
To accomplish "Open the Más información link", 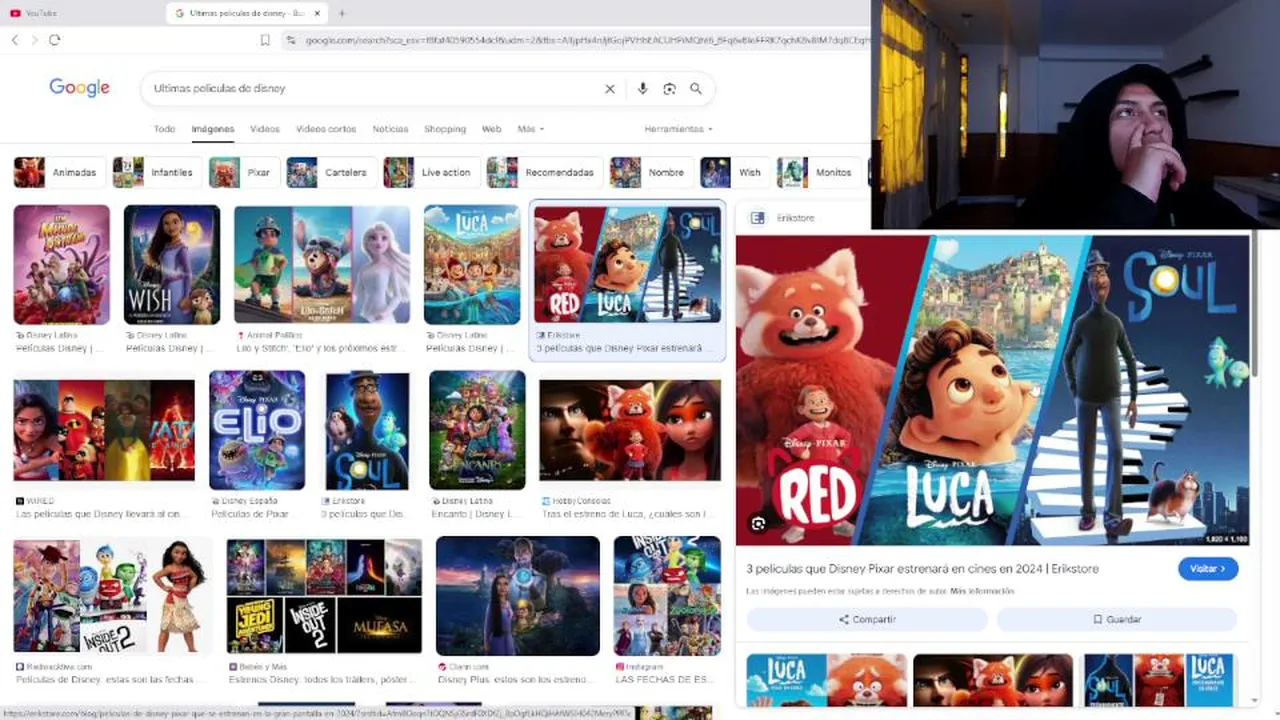I will tap(982, 592).
